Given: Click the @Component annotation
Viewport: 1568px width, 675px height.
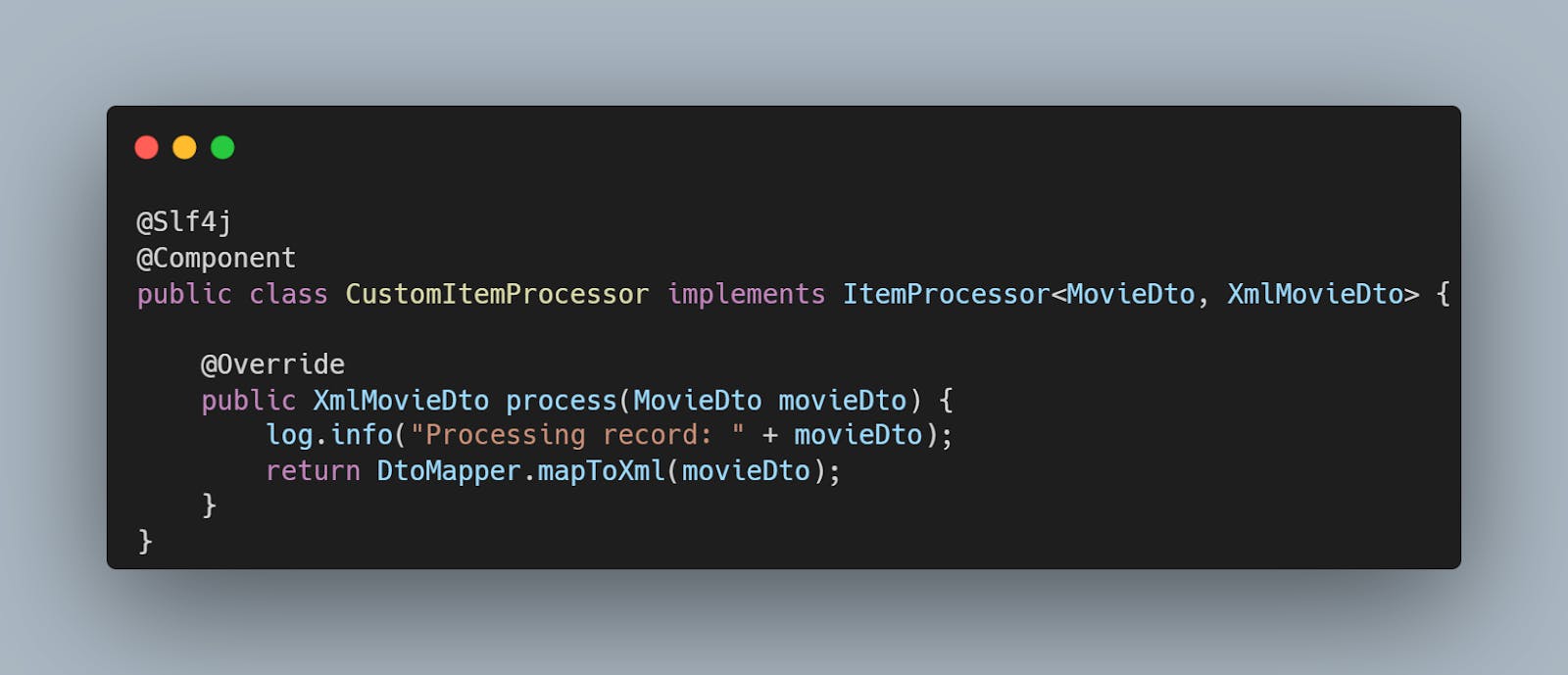Looking at the screenshot, I should click(x=216, y=258).
